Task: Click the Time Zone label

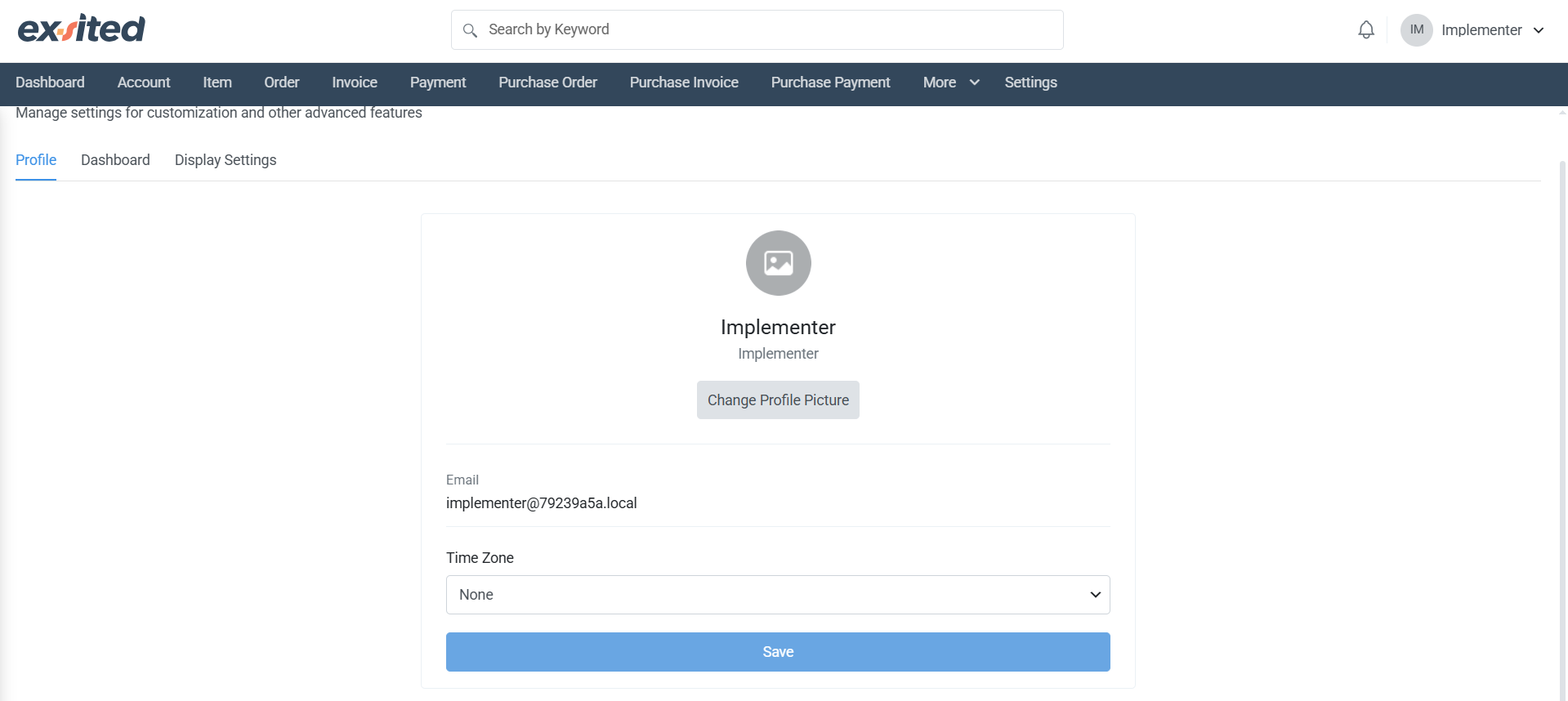Action: 480,558
